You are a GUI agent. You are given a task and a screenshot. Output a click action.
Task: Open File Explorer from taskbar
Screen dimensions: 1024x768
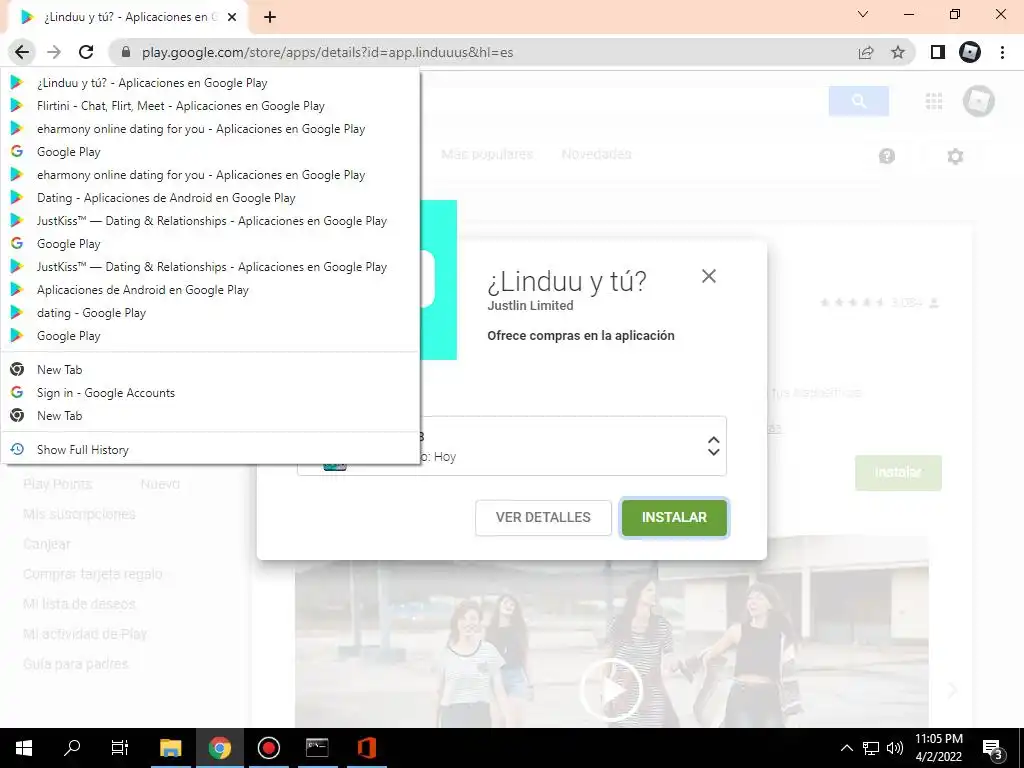click(170, 748)
